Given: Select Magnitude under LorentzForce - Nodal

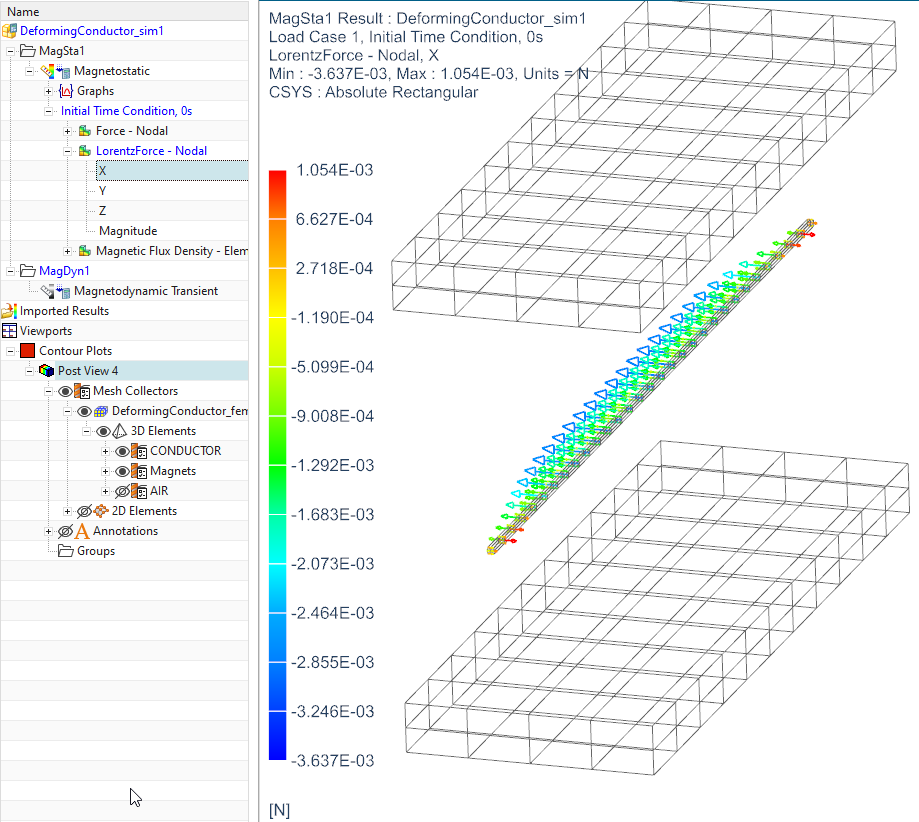Looking at the screenshot, I should point(127,231).
